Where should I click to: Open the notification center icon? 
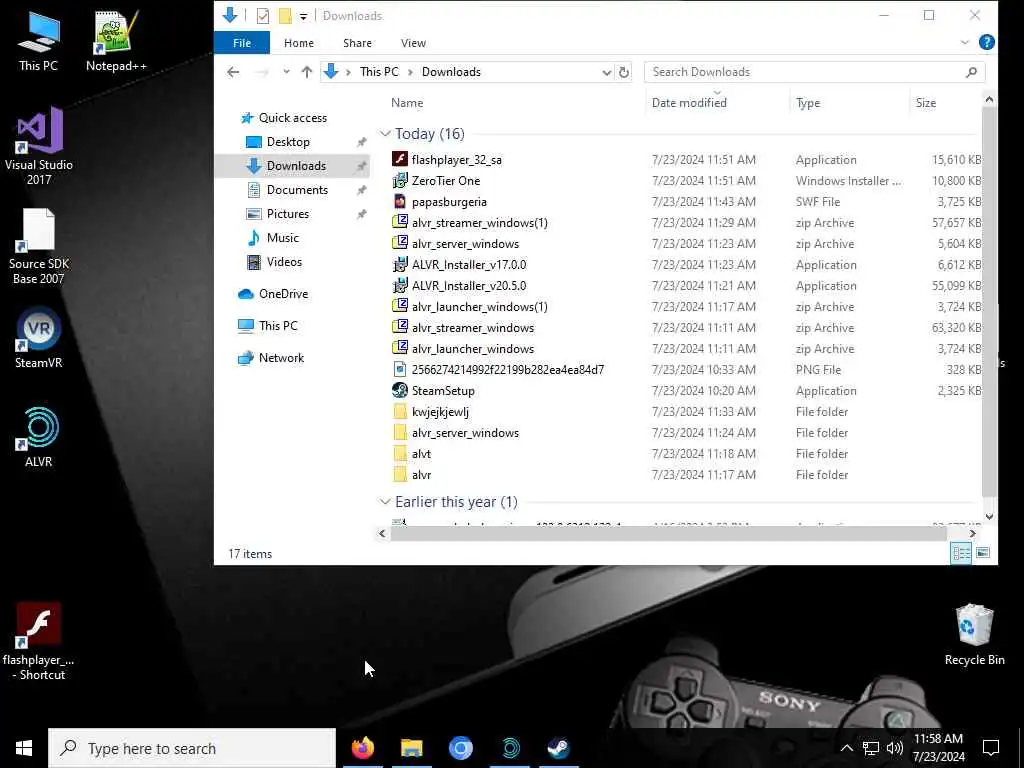tap(991, 748)
